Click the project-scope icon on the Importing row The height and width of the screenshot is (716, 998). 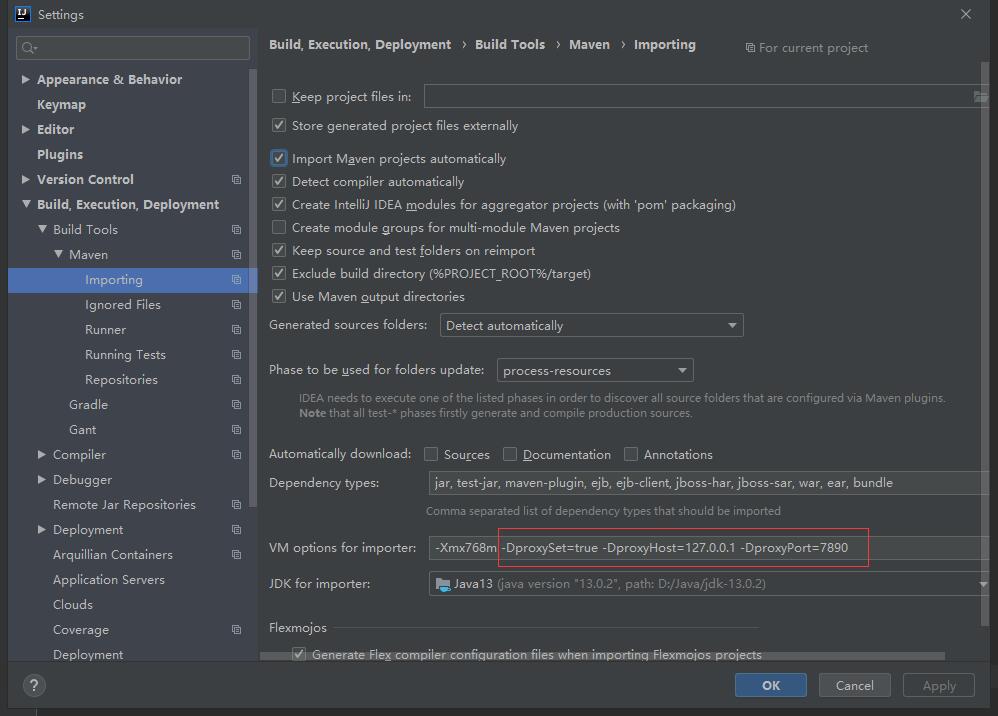tap(236, 279)
